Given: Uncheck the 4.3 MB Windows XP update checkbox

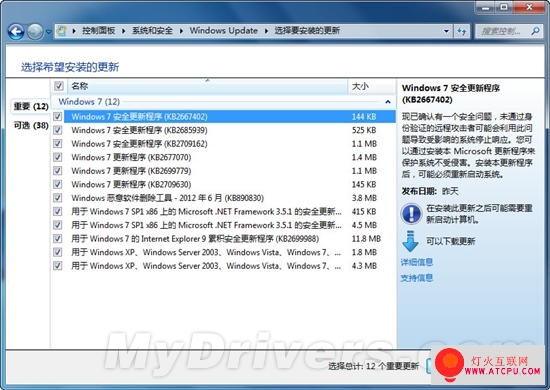Looking at the screenshot, I should pos(58,266).
